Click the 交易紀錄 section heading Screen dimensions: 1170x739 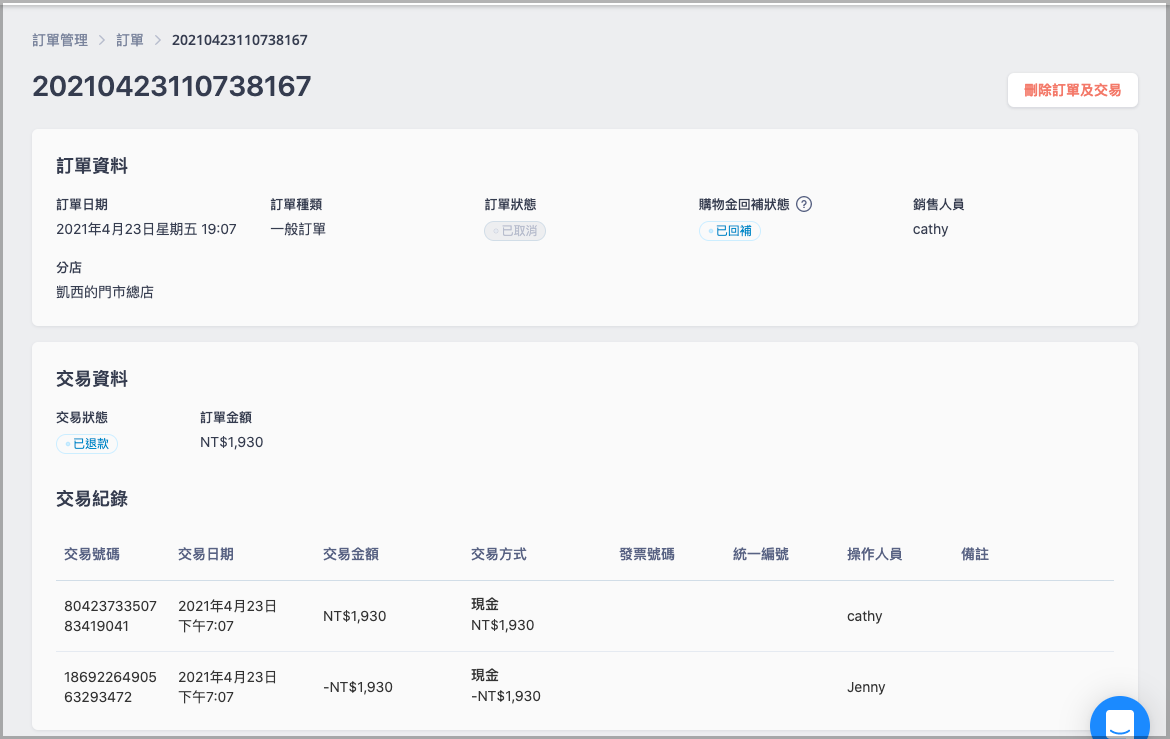point(92,499)
